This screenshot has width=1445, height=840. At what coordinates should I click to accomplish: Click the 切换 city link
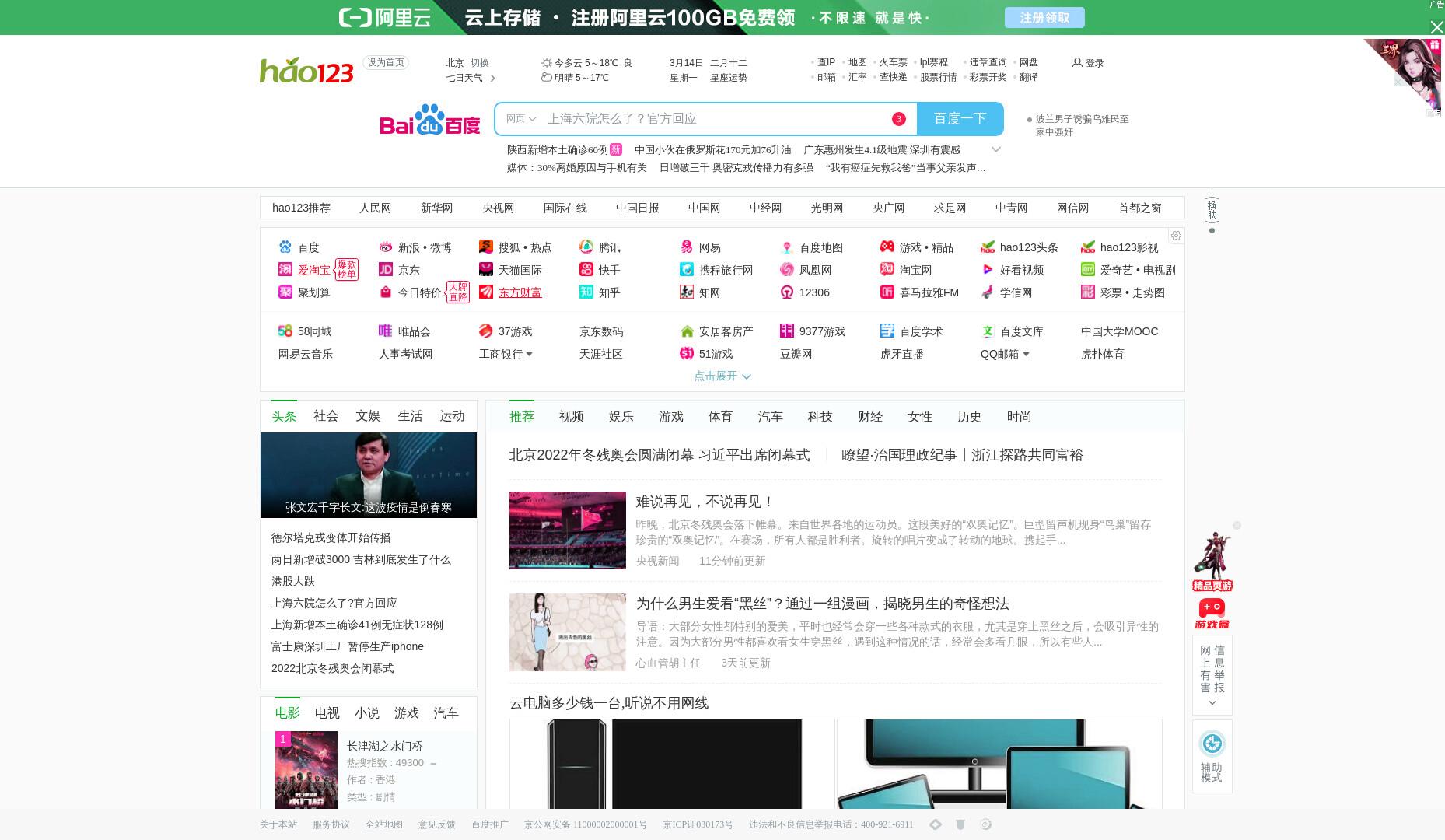point(480,63)
